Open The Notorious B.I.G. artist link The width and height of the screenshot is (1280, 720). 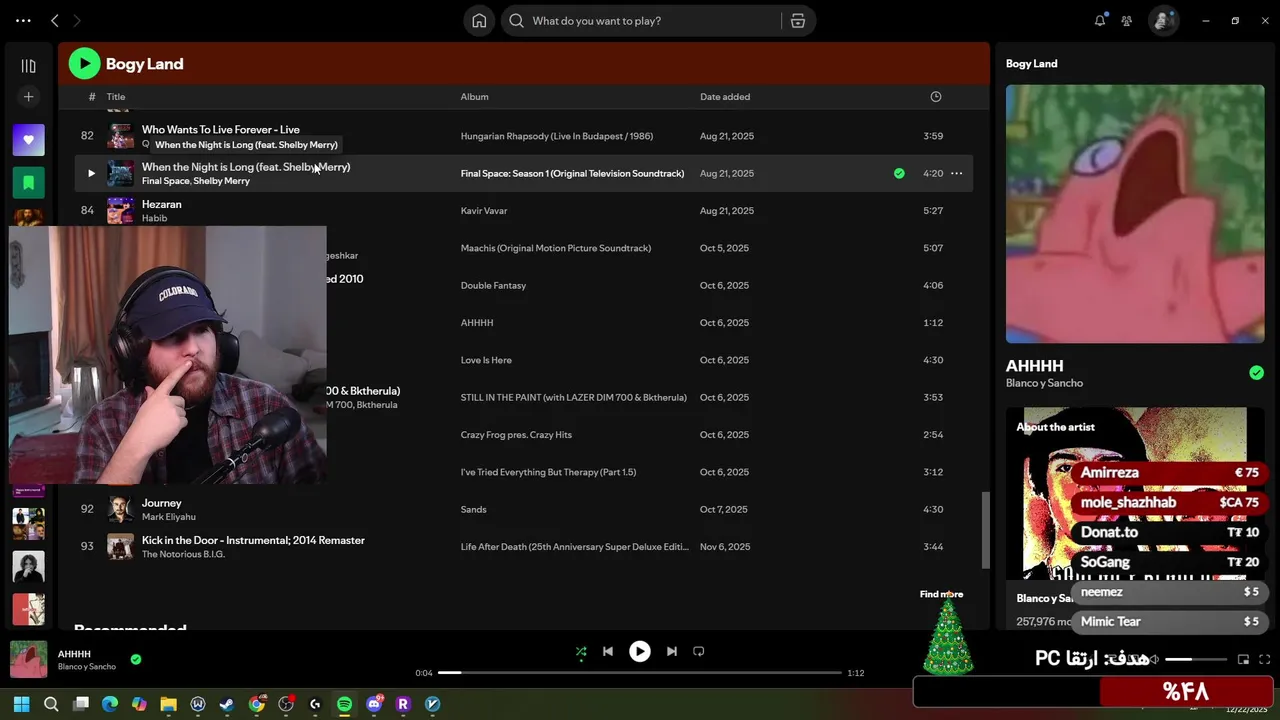[183, 554]
